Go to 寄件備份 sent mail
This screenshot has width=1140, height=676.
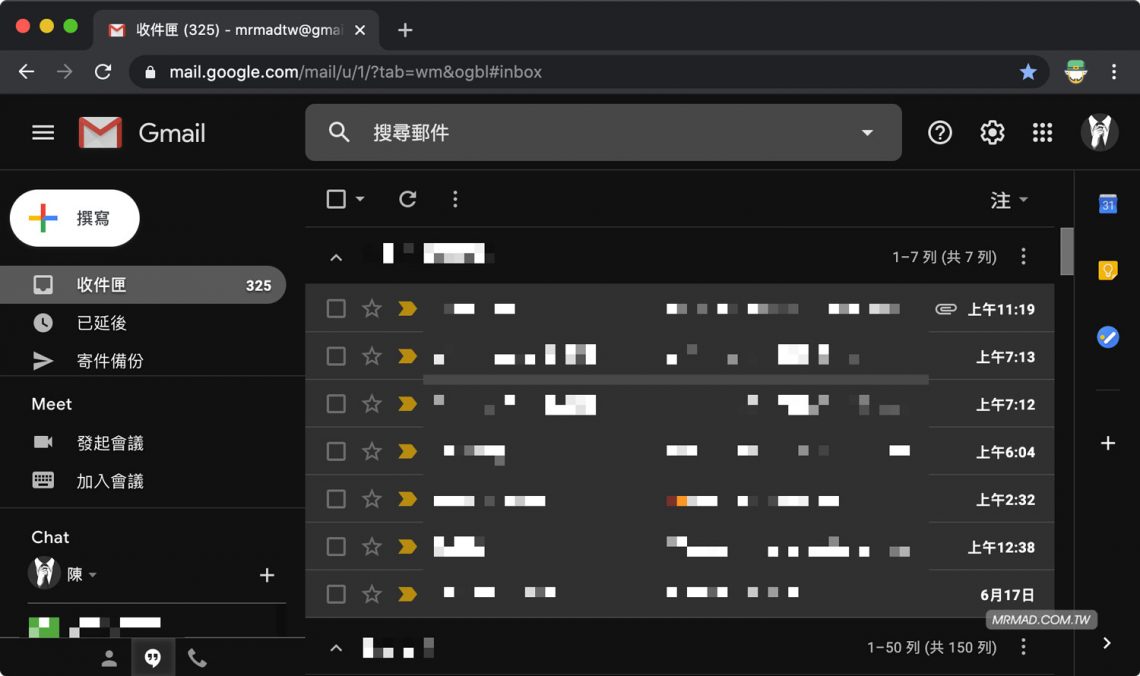tap(109, 361)
